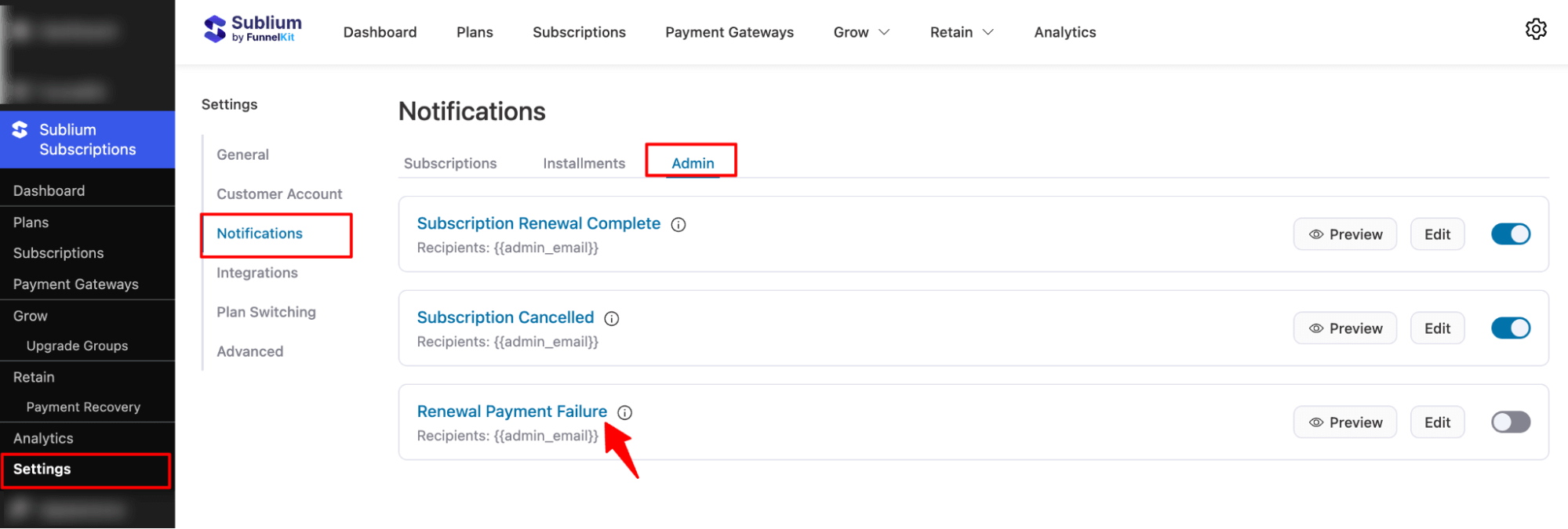Enable the Renewal Payment Failure notification

[x=1510, y=422]
